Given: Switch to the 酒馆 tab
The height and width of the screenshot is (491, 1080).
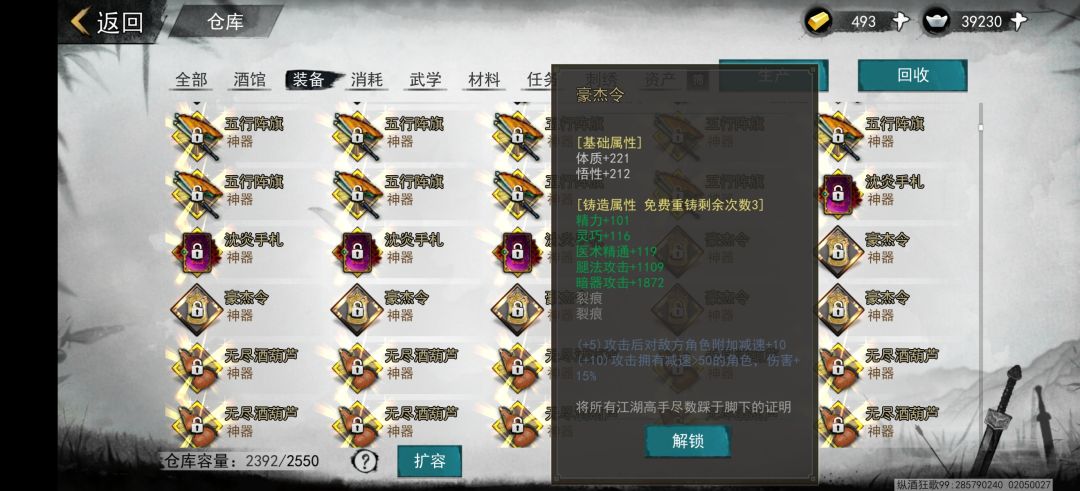Looking at the screenshot, I should 249,79.
